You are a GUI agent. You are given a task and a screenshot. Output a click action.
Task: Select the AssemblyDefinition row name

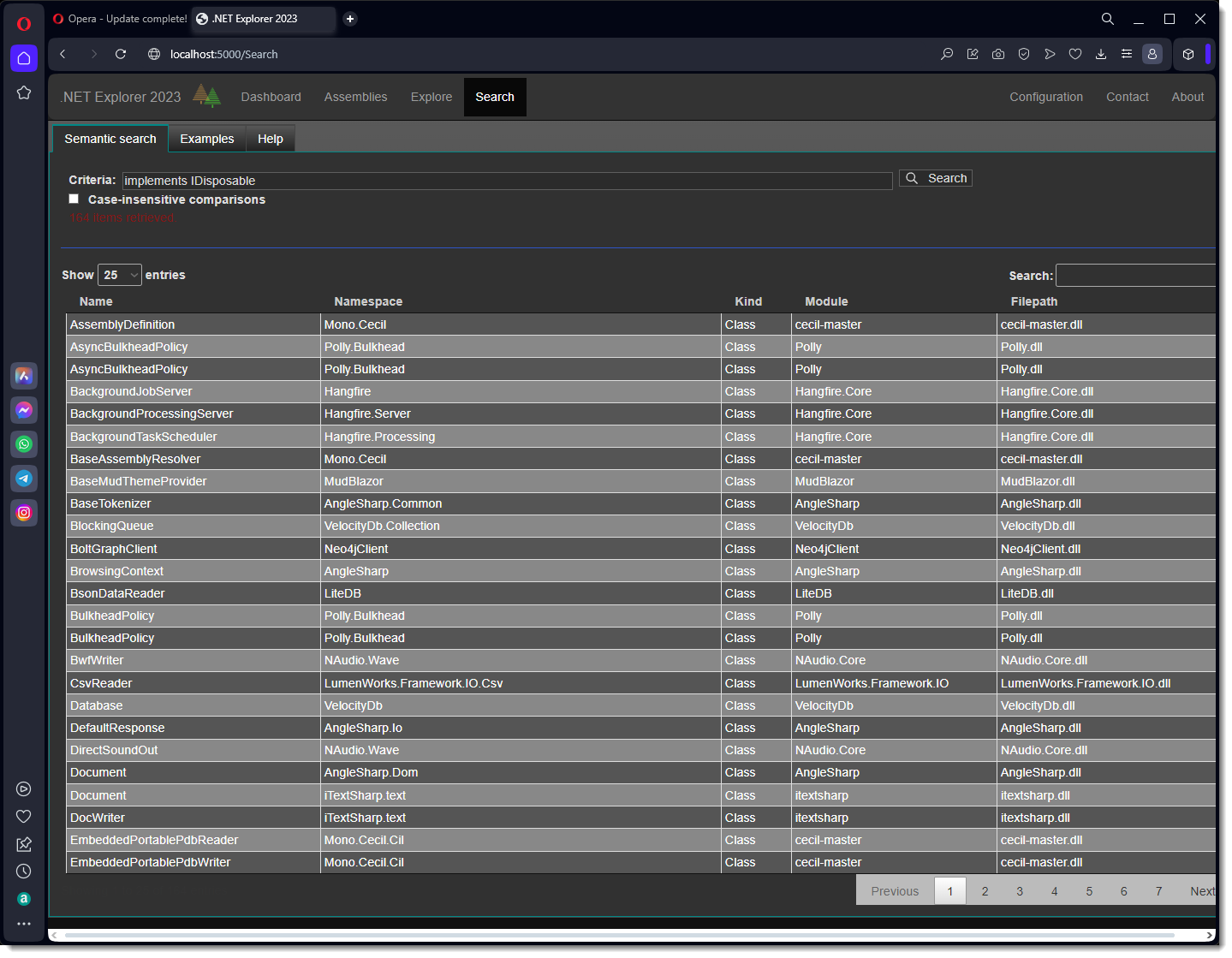click(122, 324)
